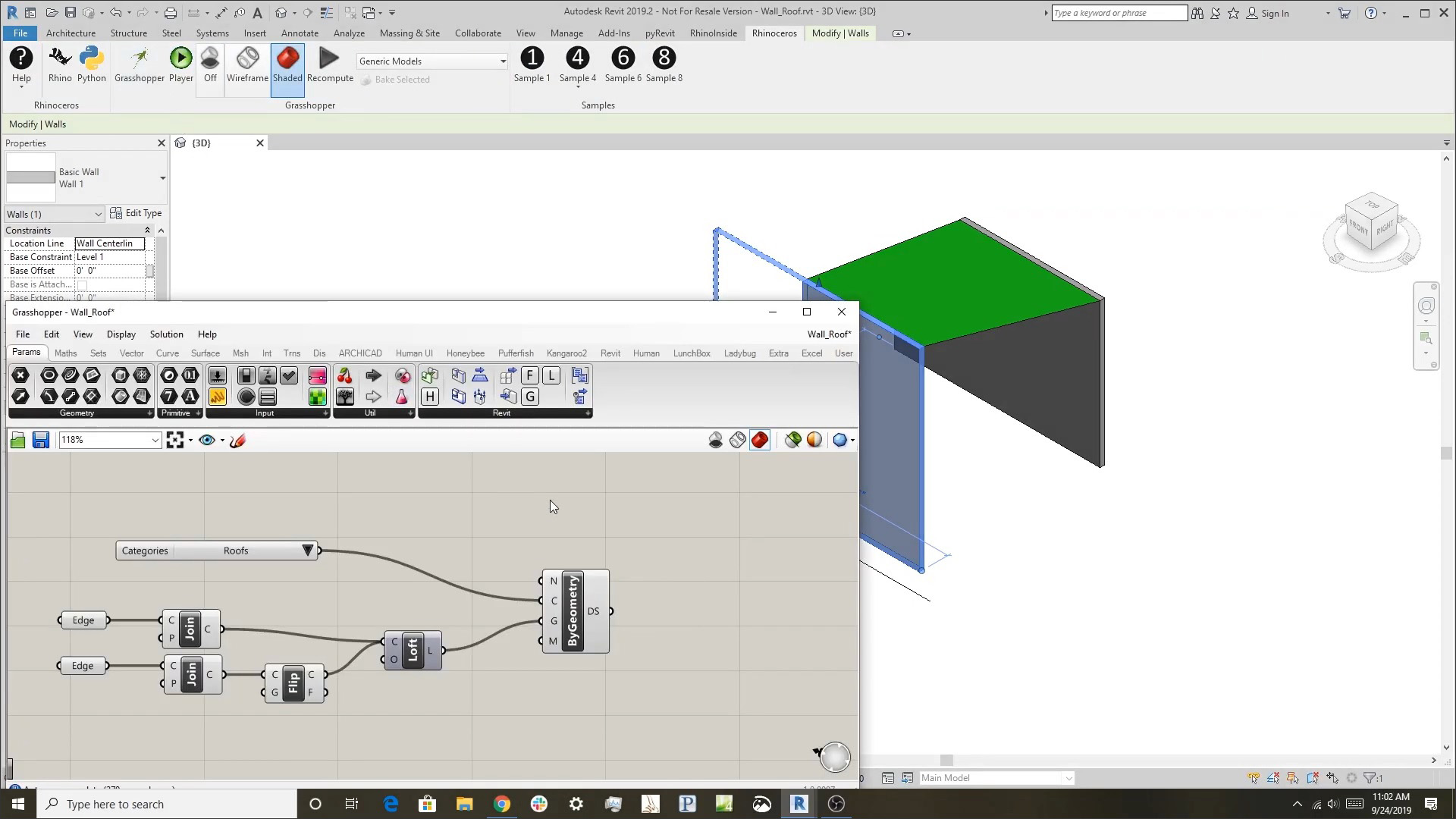Add a Gradient input component

318,375
